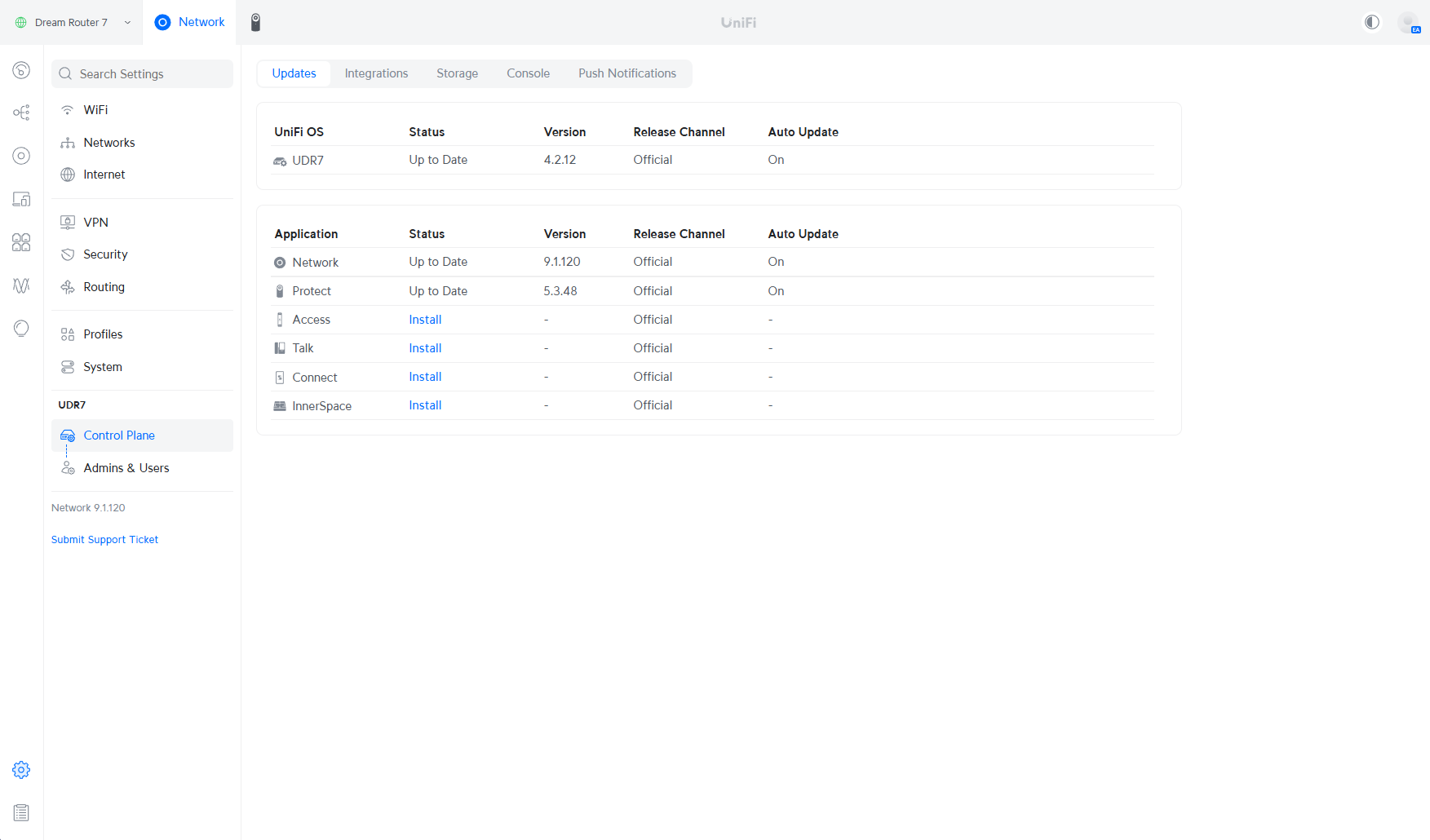The image size is (1430, 840).
Task: Click the Security shield icon
Action: click(68, 254)
